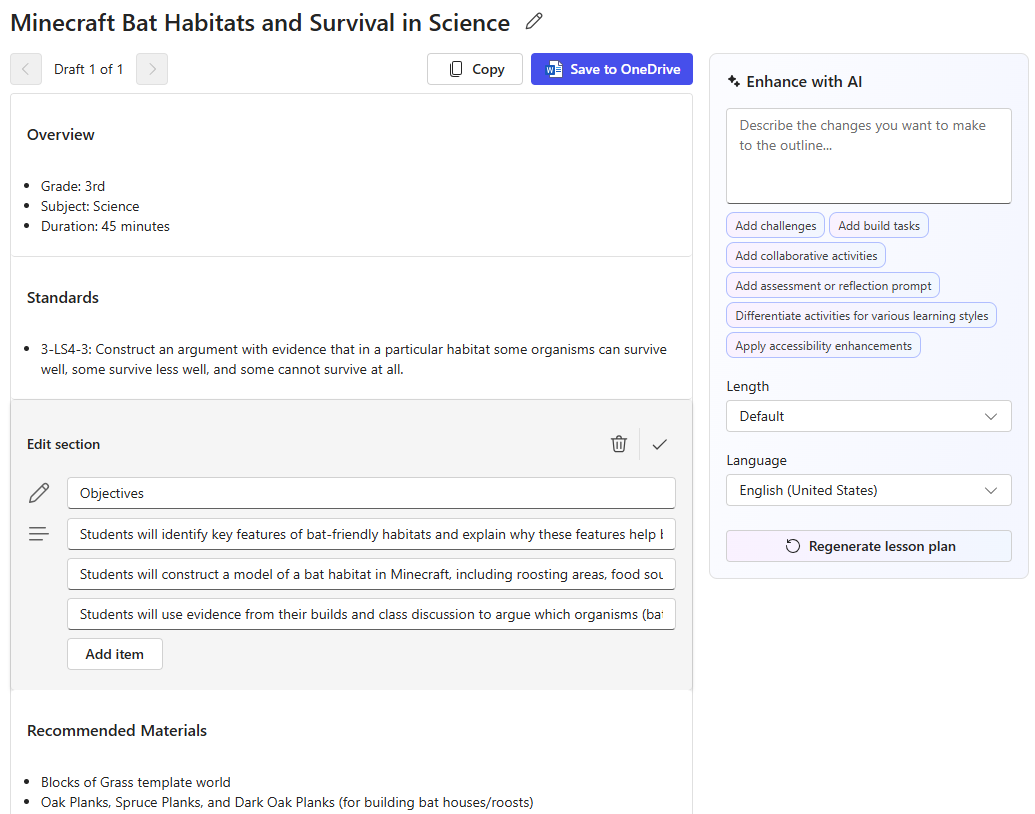Go to previous draft arrow
This screenshot has height=814, width=1035.
[x=26, y=69]
